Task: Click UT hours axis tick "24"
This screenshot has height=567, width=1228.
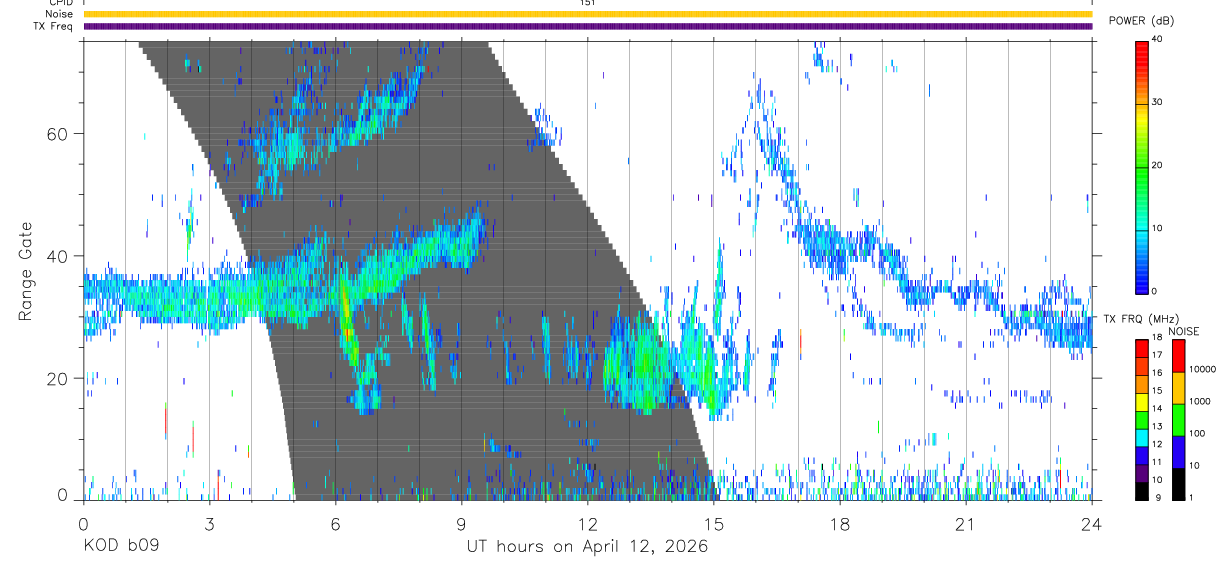Action: click(1092, 523)
